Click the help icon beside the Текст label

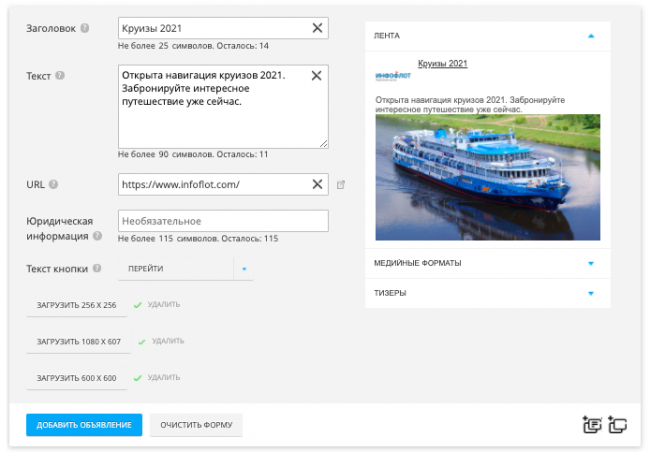click(x=60, y=76)
